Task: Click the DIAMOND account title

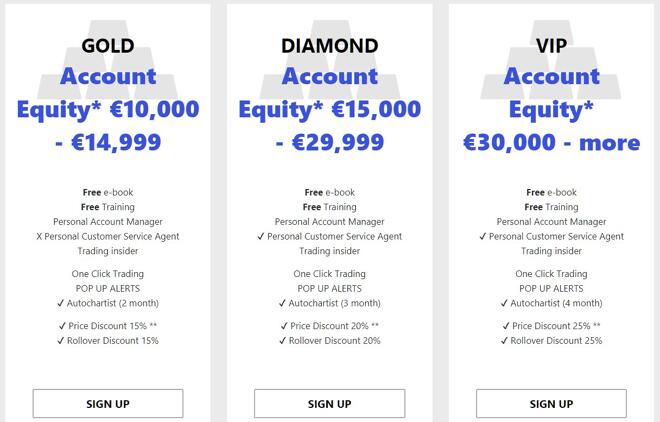Action: coord(330,45)
